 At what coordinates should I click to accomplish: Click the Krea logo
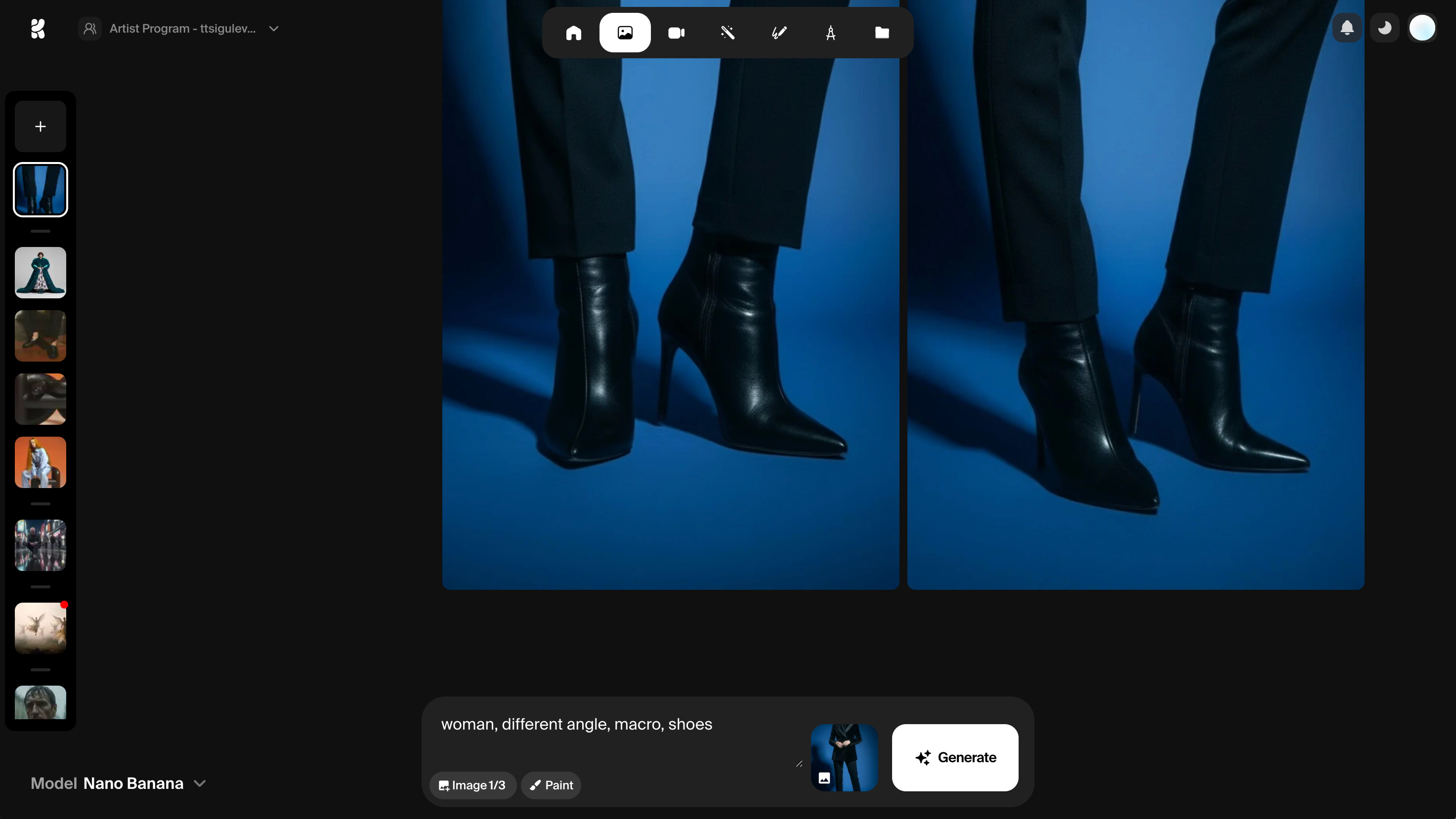point(38,28)
